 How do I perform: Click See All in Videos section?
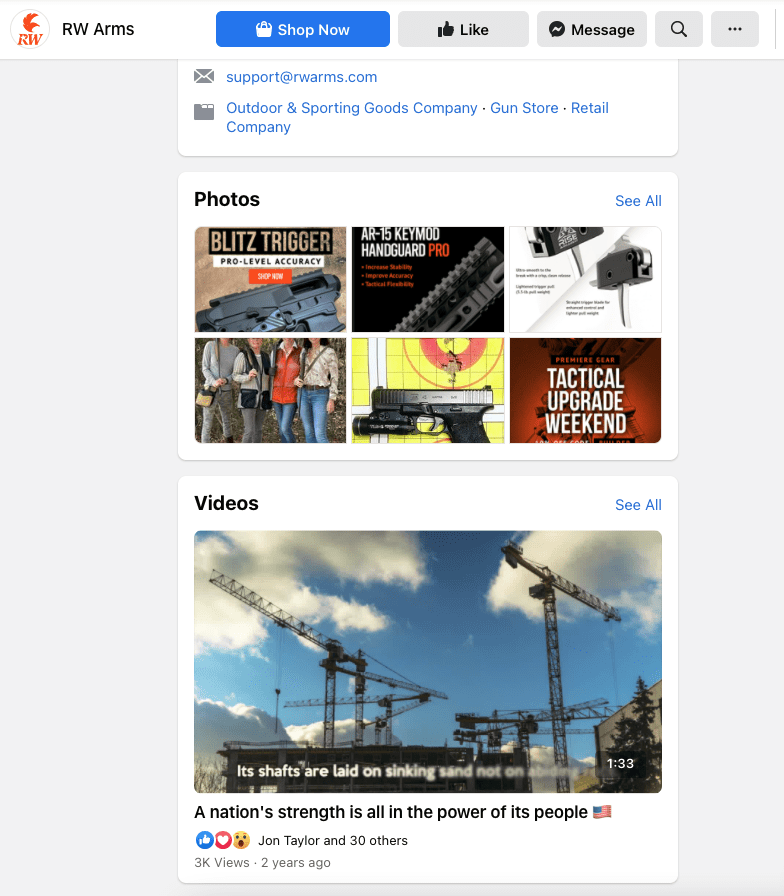coord(638,505)
